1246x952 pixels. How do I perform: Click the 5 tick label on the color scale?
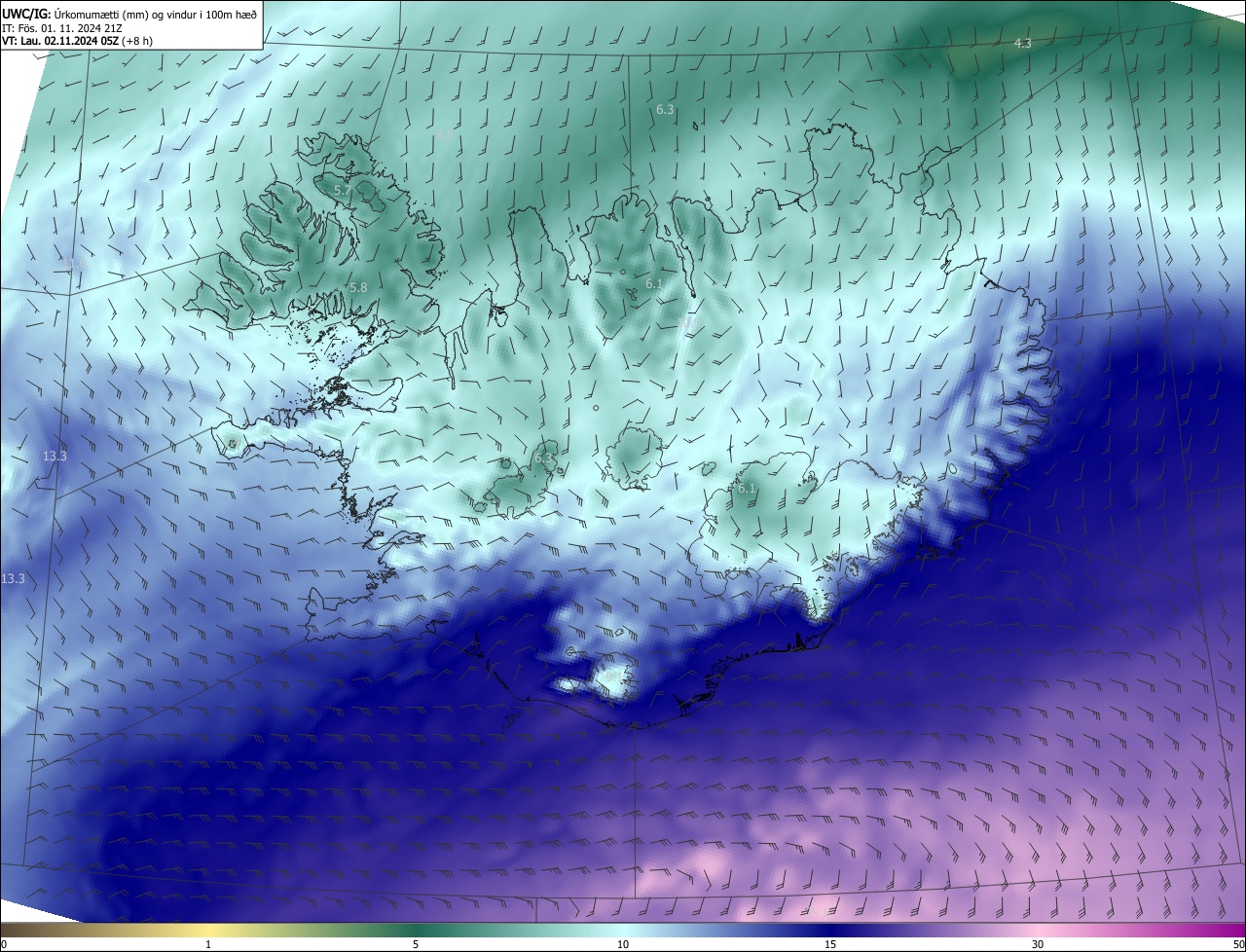(x=416, y=944)
